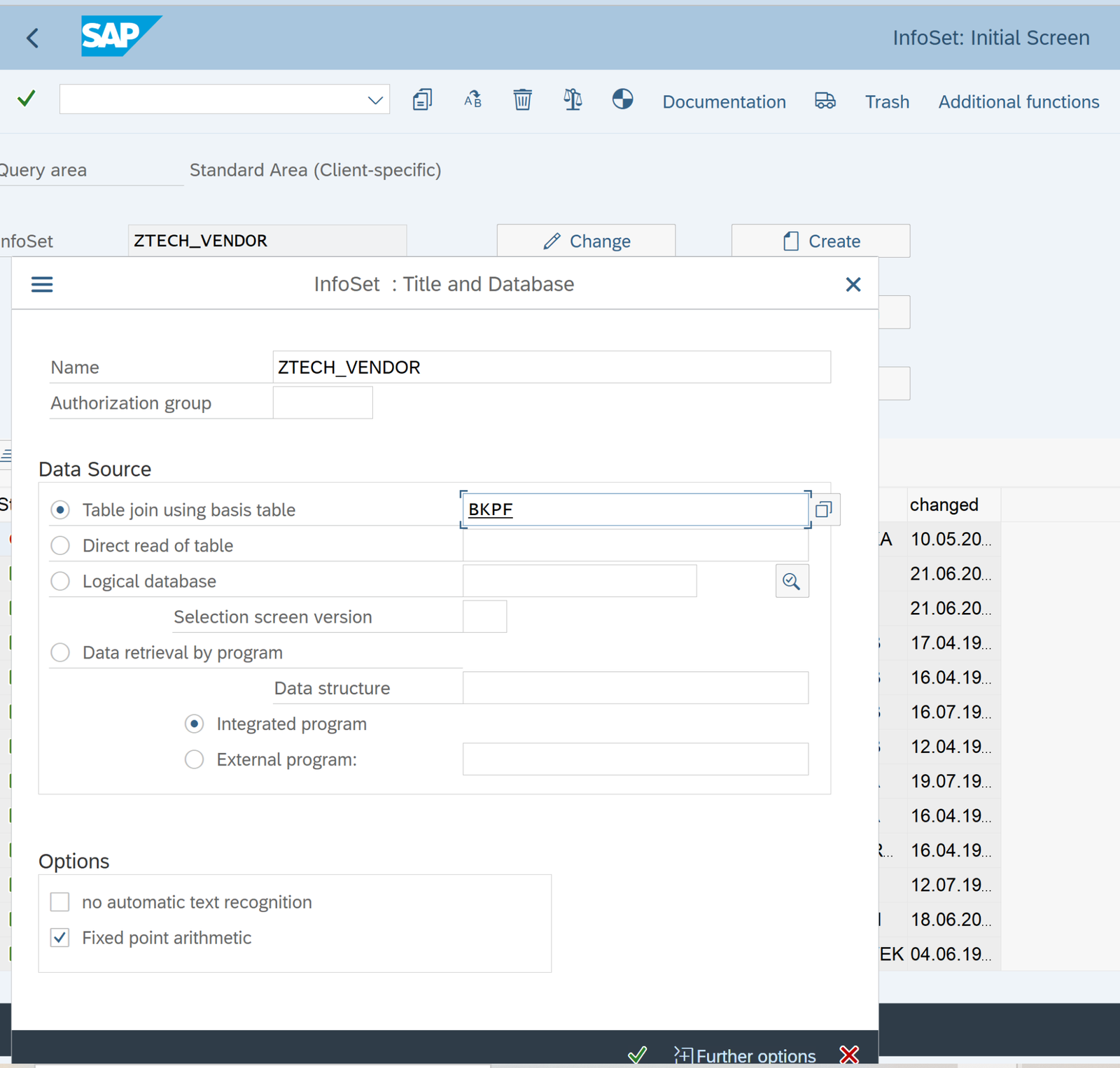Click the Change button
Image resolution: width=1120 pixels, height=1068 pixels.
[x=587, y=241]
